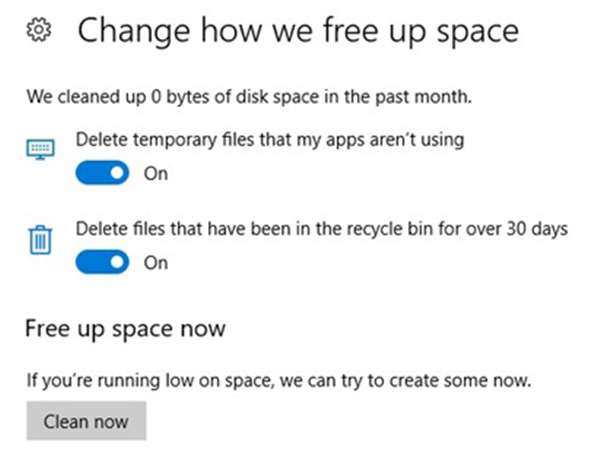The height and width of the screenshot is (450, 600).
Task: Click the 'over 30 days' text in the recycle bin option
Action: pos(522,229)
